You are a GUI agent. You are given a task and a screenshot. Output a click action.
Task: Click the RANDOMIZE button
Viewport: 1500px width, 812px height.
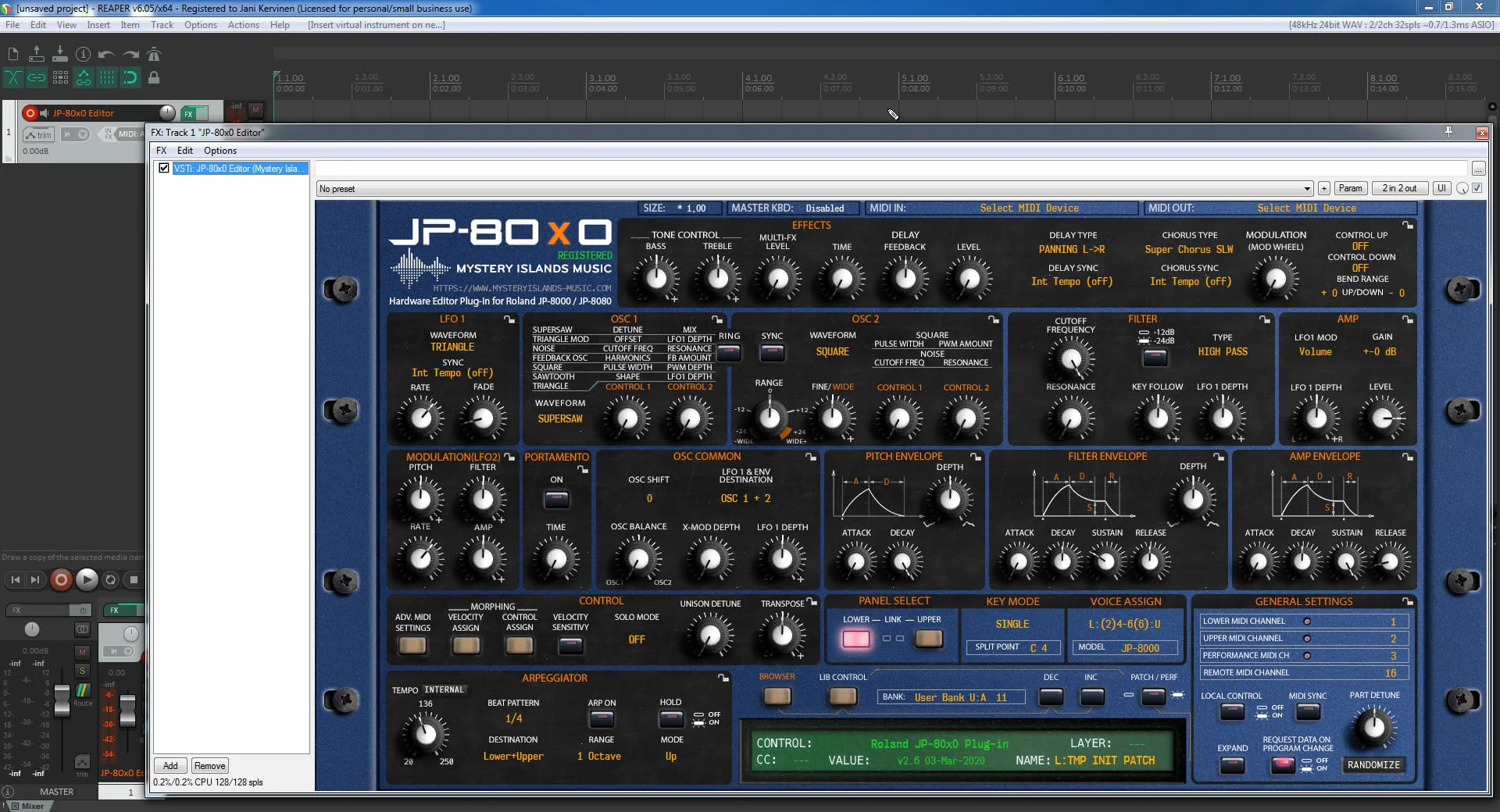coord(1373,765)
